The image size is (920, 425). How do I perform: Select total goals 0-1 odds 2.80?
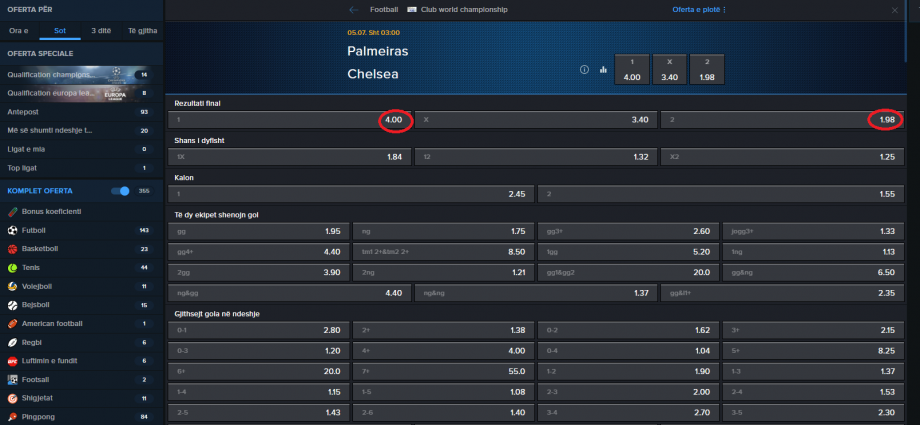pos(258,330)
